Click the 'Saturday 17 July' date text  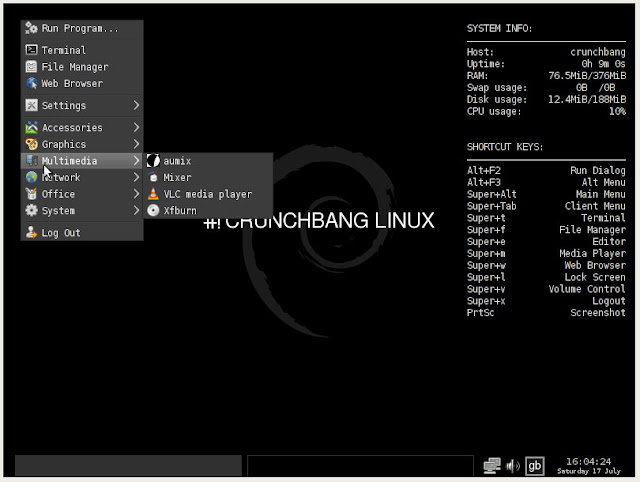(x=588, y=471)
